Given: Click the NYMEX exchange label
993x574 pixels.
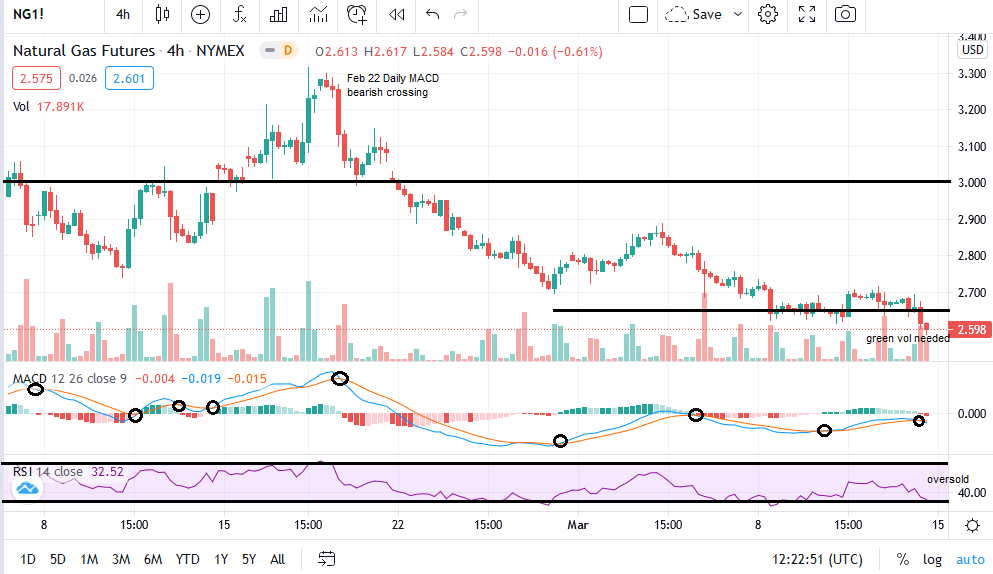Looking at the screenshot, I should pos(220,51).
